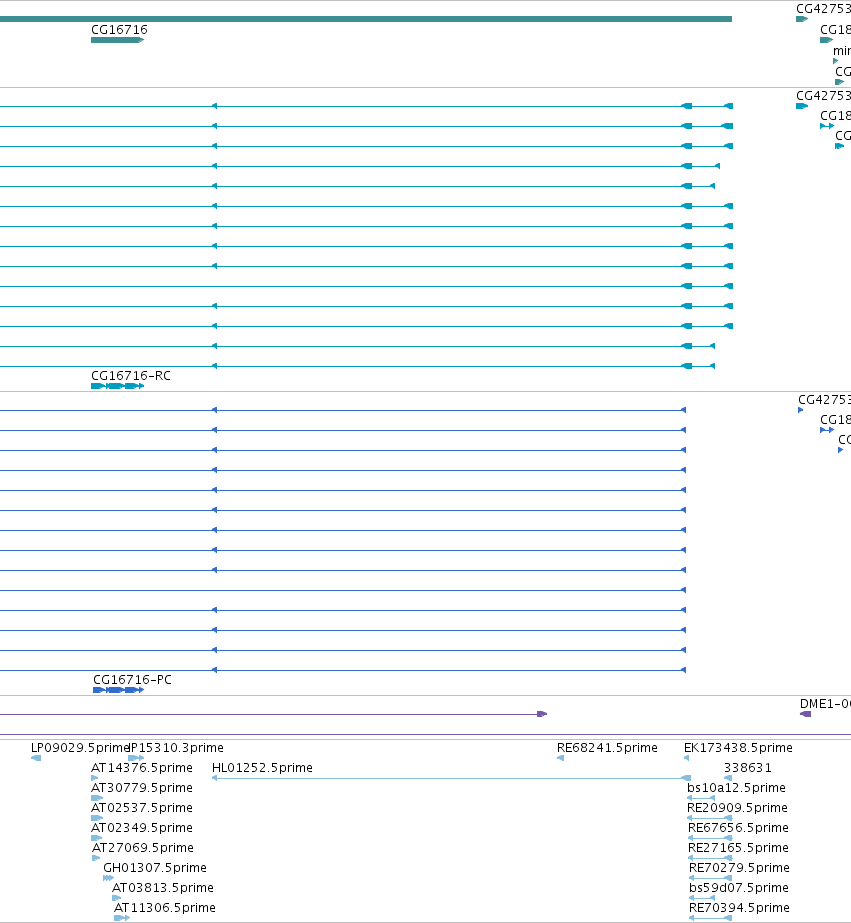Select the purple arrow feature spanning left to center
The width and height of the screenshot is (851, 923).
pyautogui.click(x=274, y=714)
